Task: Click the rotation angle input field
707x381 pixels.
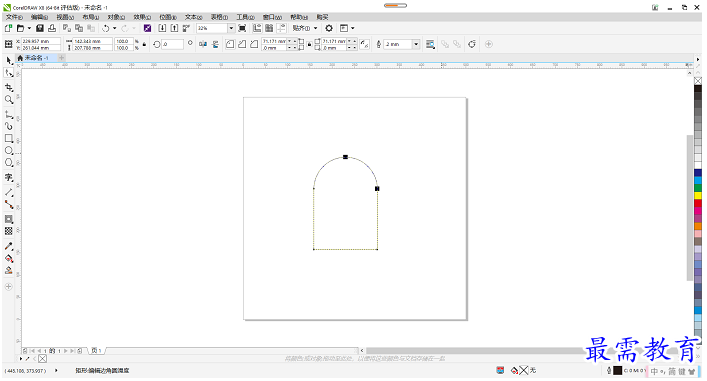Action: coord(172,44)
